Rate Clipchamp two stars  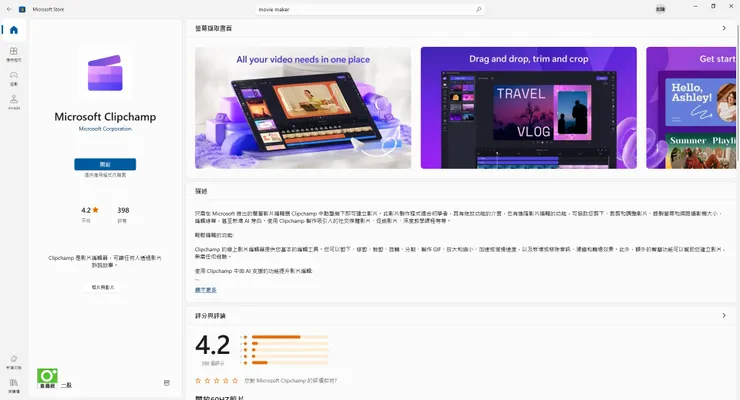pyautogui.click(x=207, y=380)
